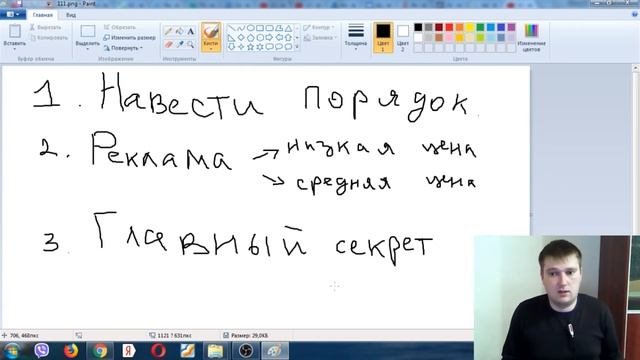Choose the straight Line shape
The image size is (640, 360).
[x=231, y=28]
